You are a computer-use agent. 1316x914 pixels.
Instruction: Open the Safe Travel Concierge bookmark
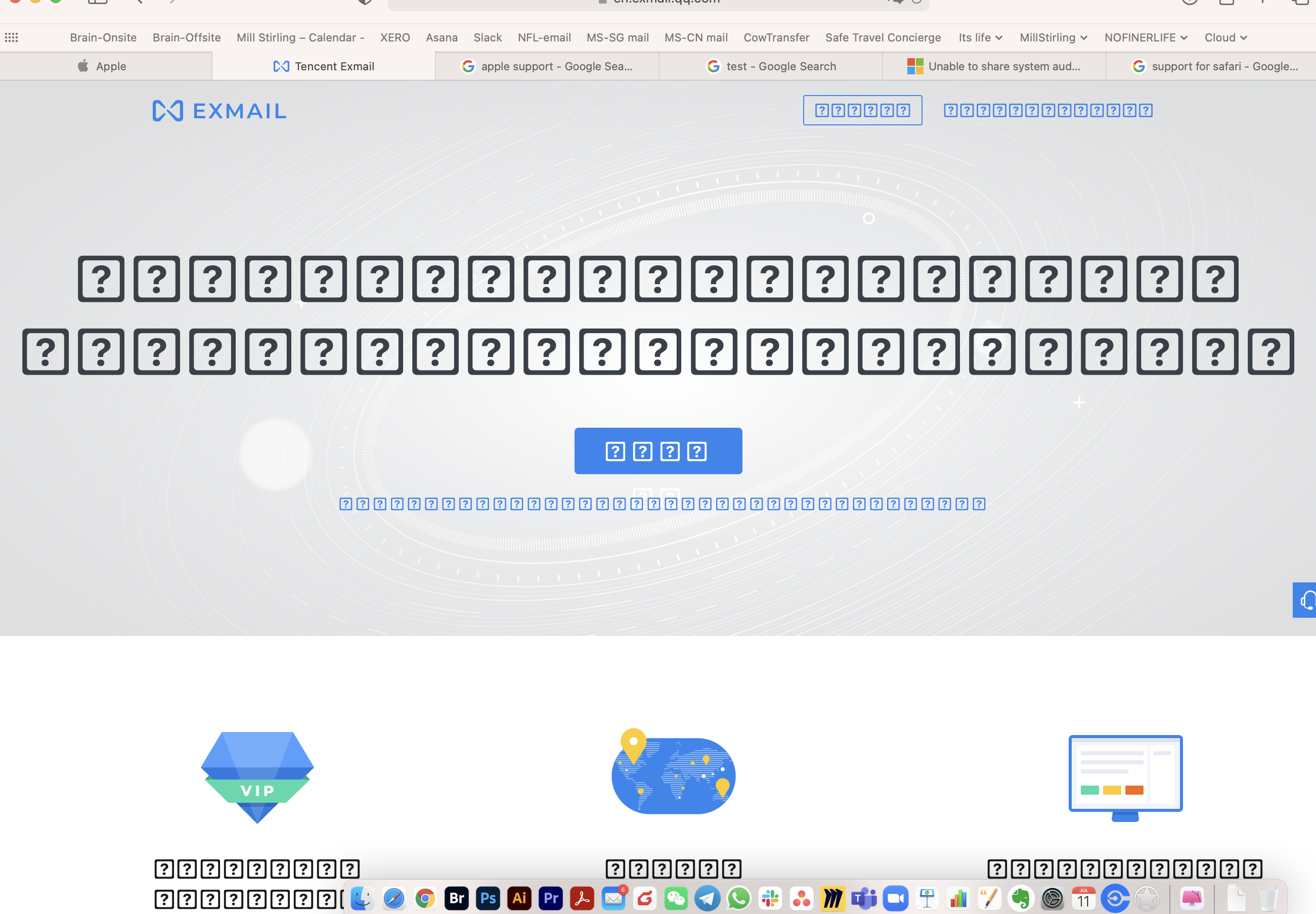pyautogui.click(x=883, y=38)
